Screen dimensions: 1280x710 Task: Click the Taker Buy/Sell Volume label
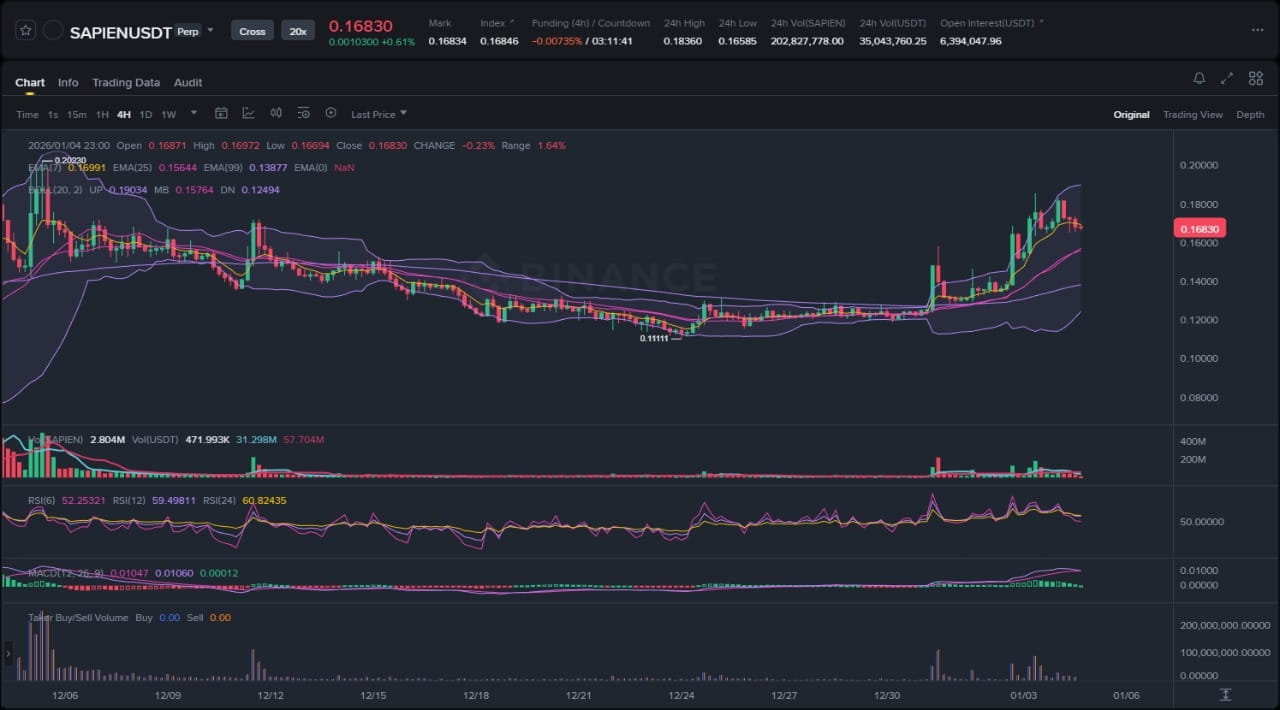pos(78,618)
